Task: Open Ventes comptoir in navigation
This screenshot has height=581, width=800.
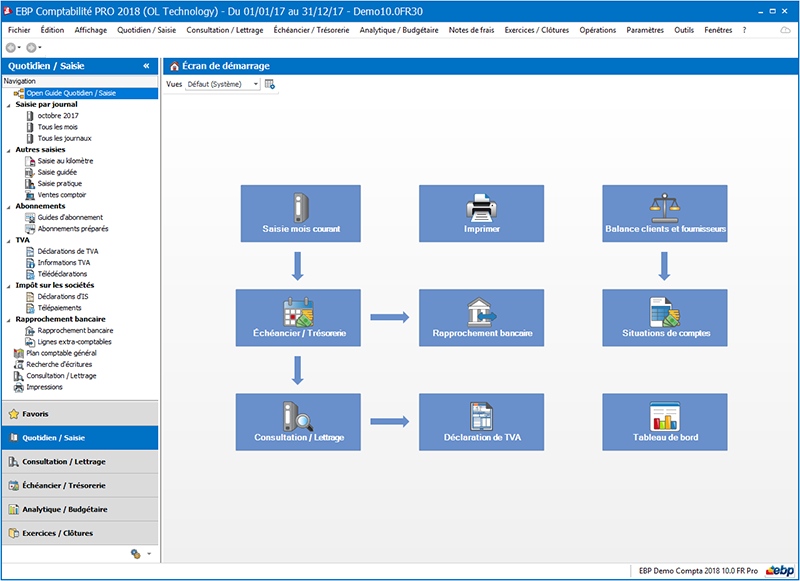Action: pos(62,195)
